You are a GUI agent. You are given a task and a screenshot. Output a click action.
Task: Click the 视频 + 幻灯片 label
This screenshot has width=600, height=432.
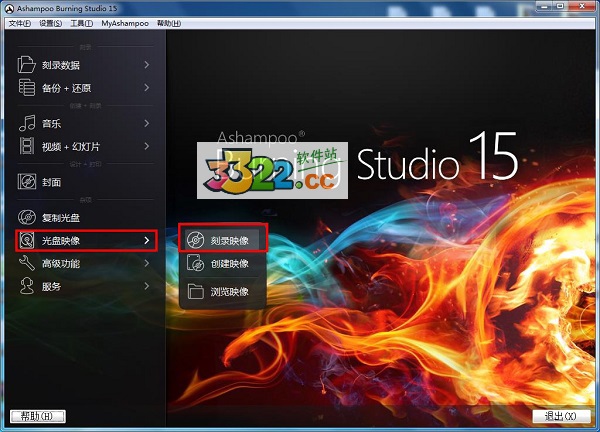click(71, 147)
